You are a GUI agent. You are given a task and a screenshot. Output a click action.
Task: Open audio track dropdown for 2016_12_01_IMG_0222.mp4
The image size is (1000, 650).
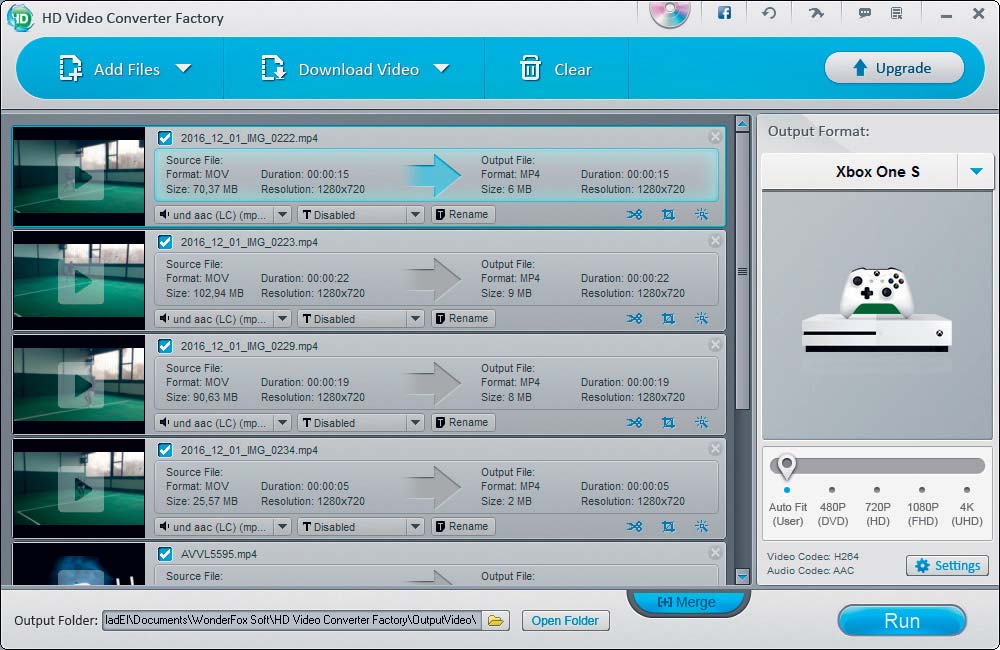click(x=283, y=214)
